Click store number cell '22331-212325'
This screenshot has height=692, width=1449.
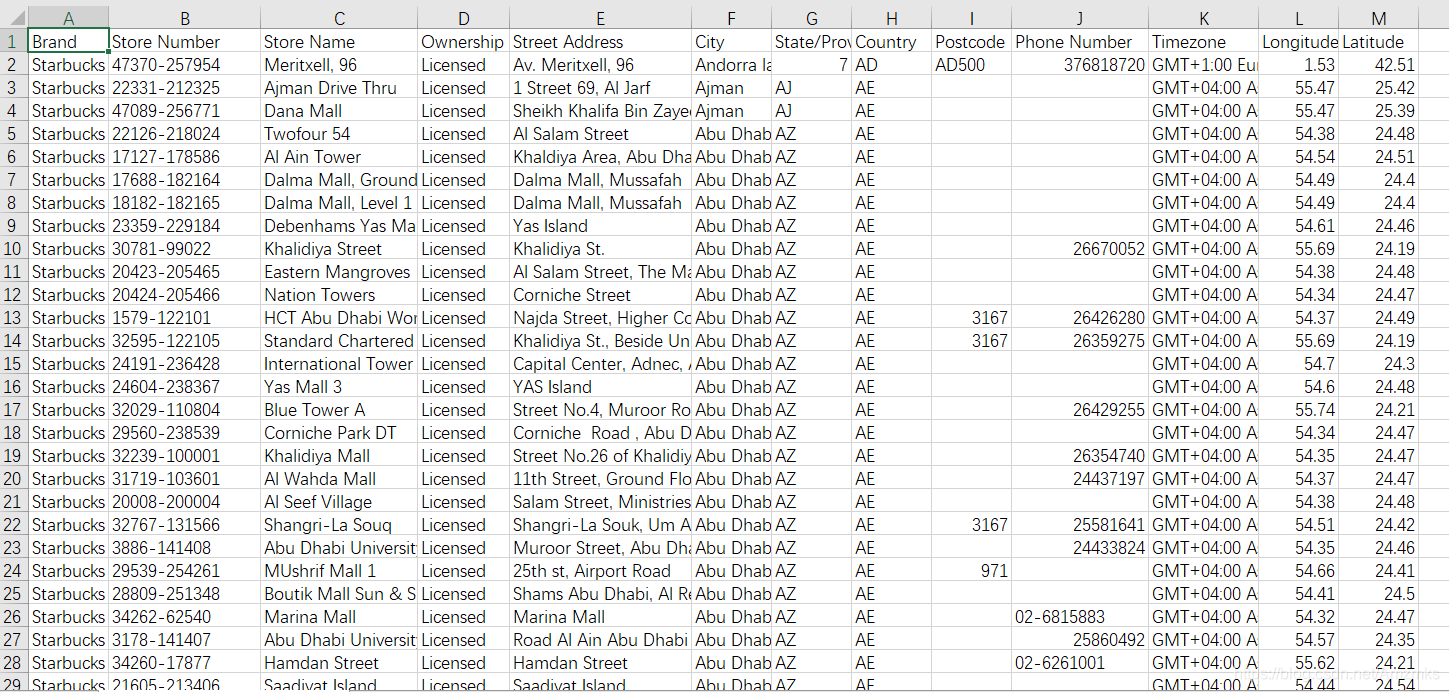point(185,88)
